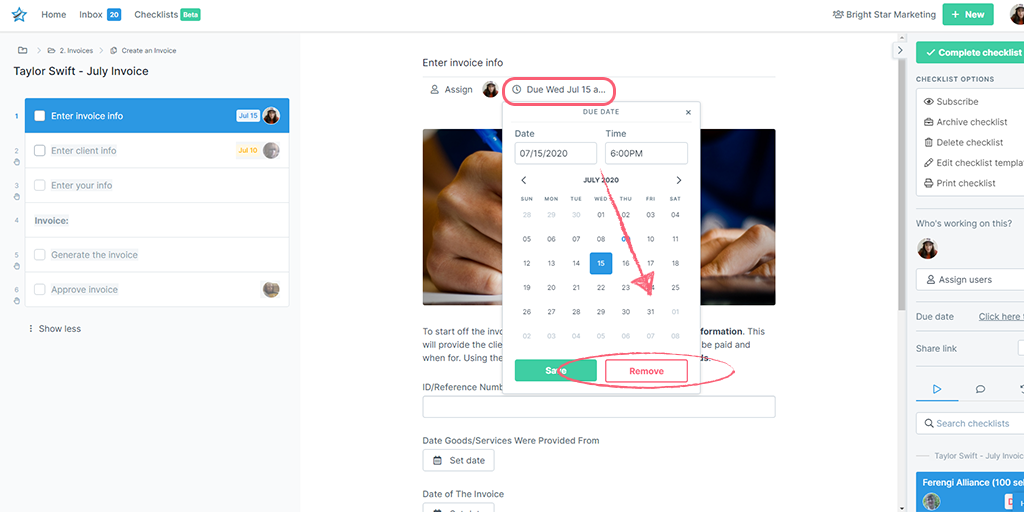
Task: Click the folder icon in breadcrumb
Action: (x=23, y=50)
